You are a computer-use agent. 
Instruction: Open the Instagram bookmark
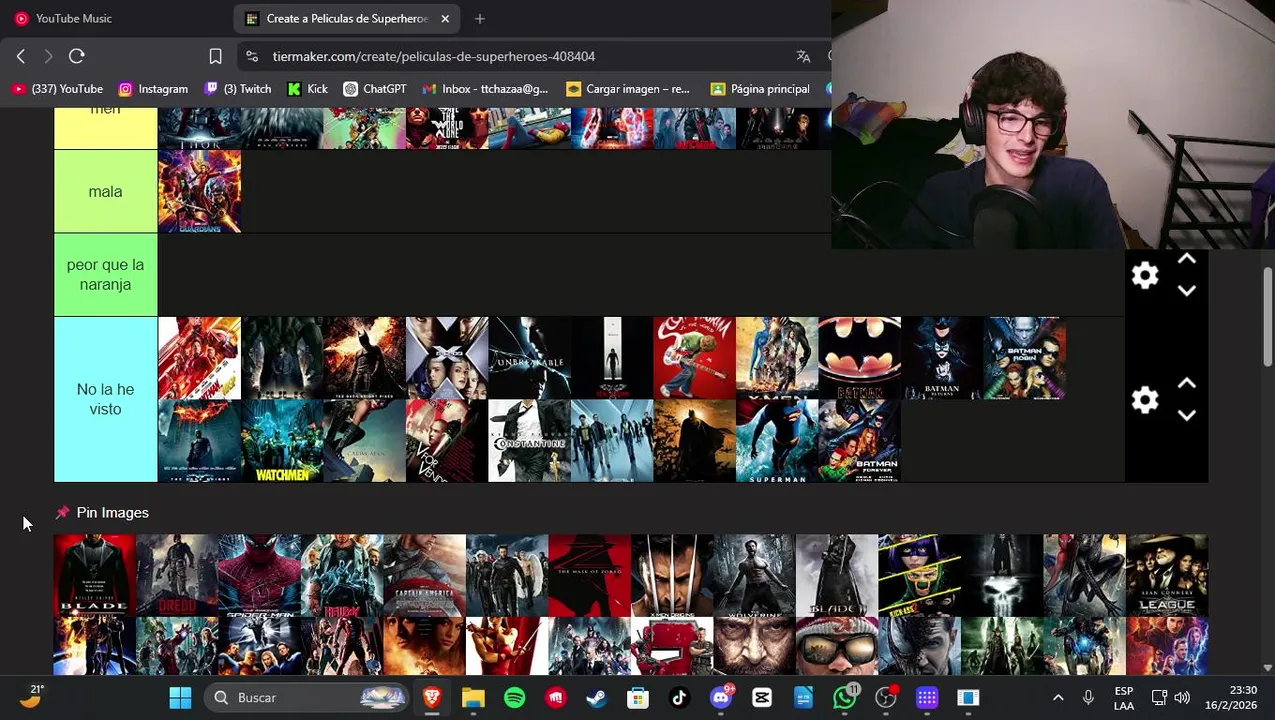click(x=153, y=89)
